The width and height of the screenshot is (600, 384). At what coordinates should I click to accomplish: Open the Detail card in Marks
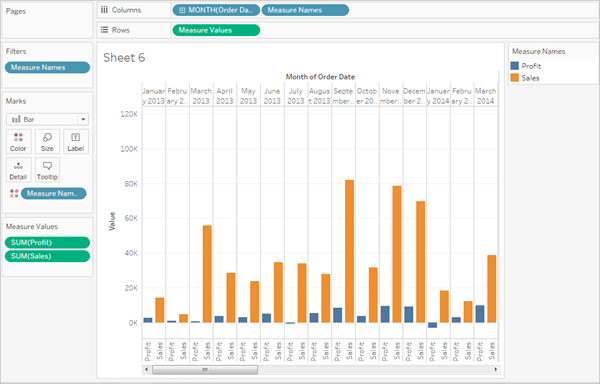18,170
